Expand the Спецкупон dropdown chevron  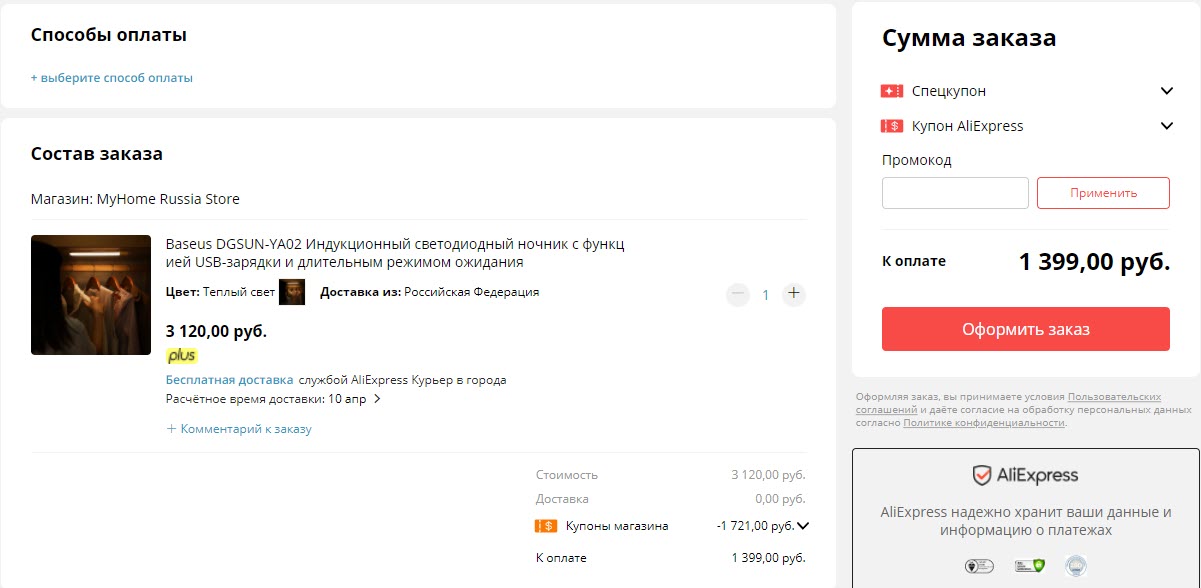pos(1166,91)
